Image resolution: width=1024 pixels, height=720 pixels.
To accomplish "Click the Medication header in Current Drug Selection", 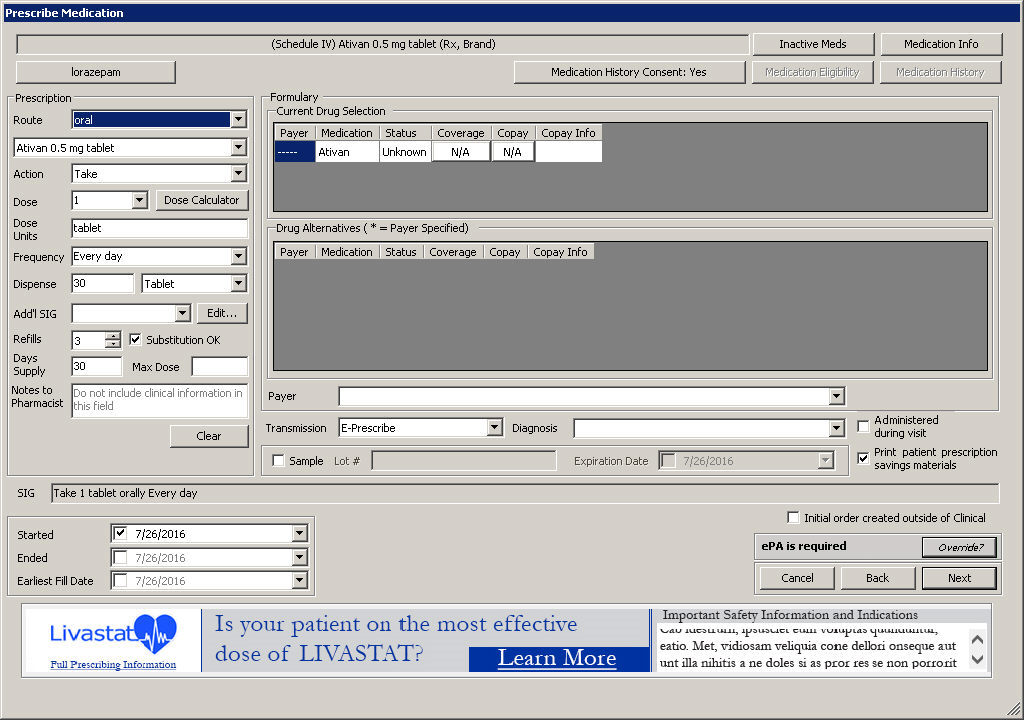I will point(346,133).
